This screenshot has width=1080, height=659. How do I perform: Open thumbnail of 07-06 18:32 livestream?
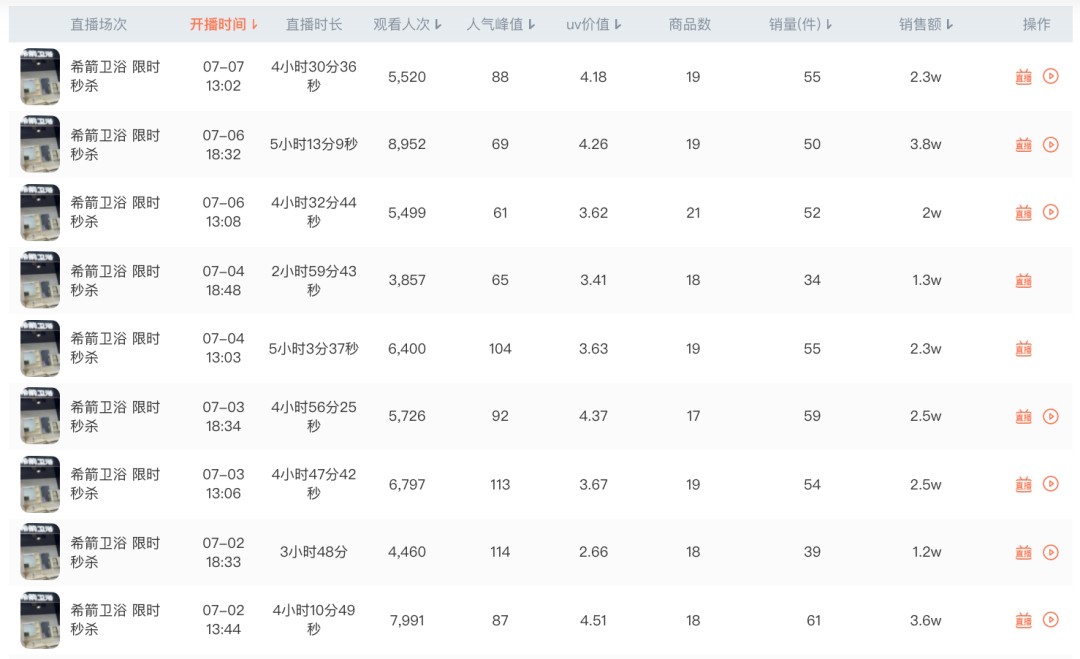click(40, 144)
